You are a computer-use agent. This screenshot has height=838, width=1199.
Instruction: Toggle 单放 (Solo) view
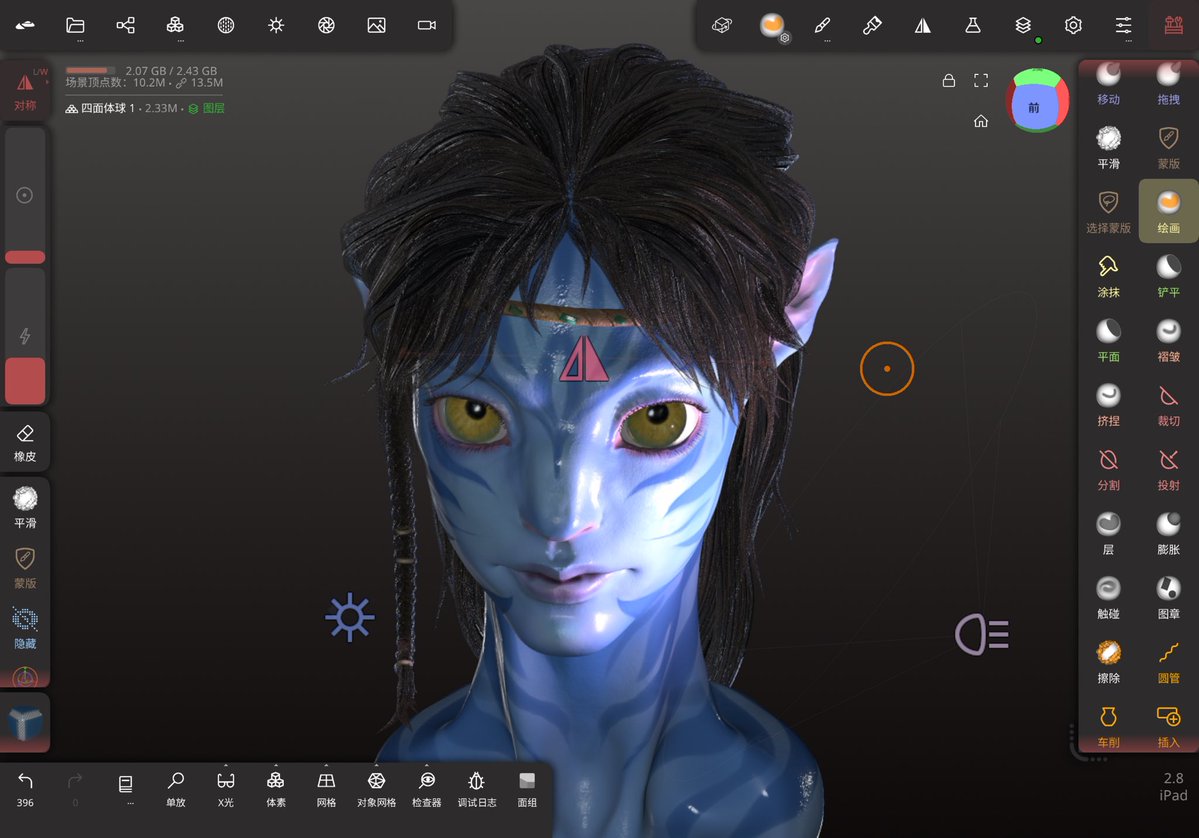coord(175,788)
